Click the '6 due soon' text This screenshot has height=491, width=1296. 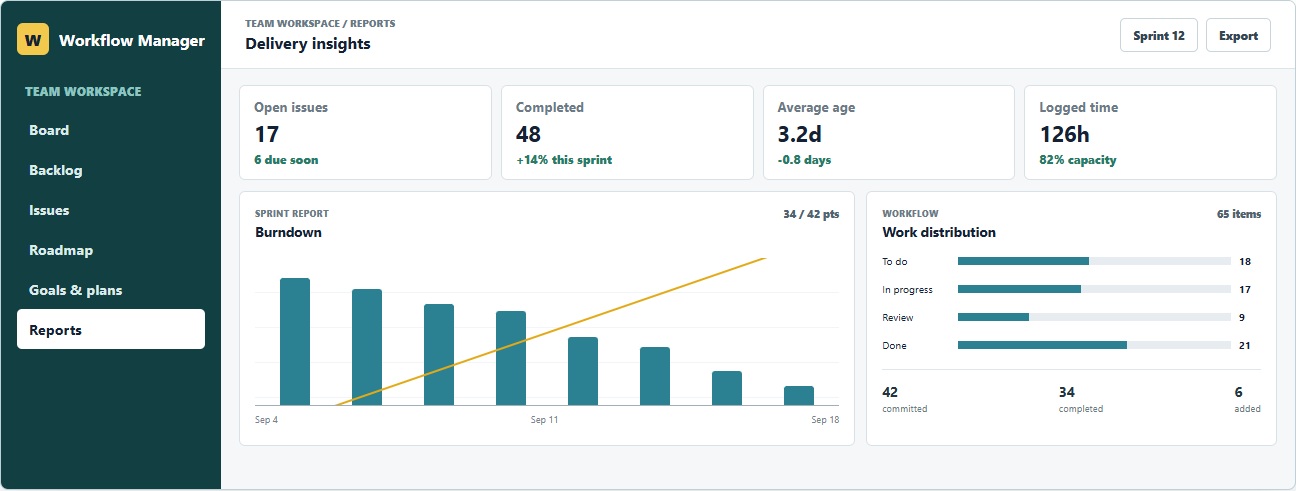tap(286, 160)
